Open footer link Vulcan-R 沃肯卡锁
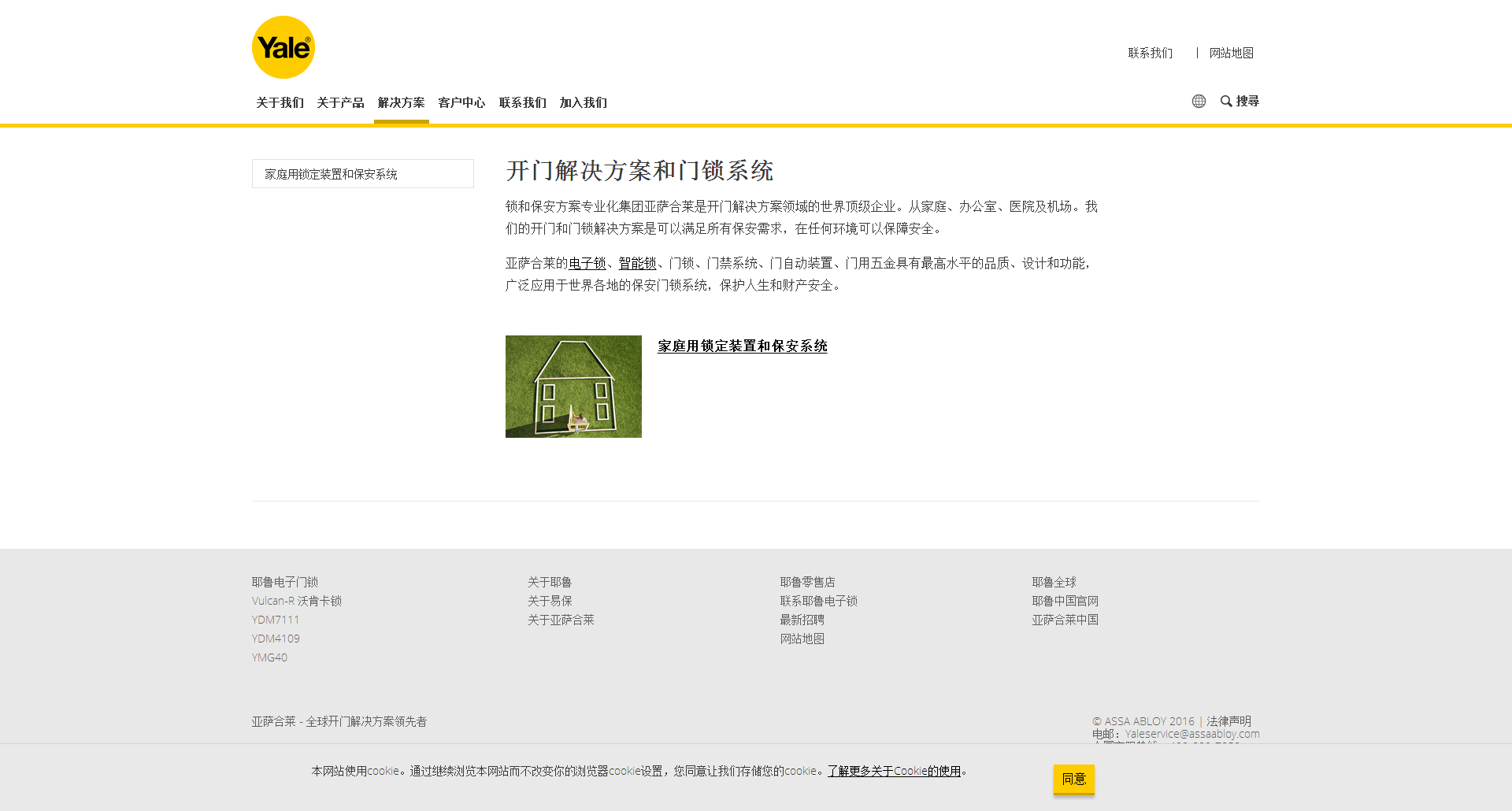This screenshot has height=811, width=1512. pos(297,601)
